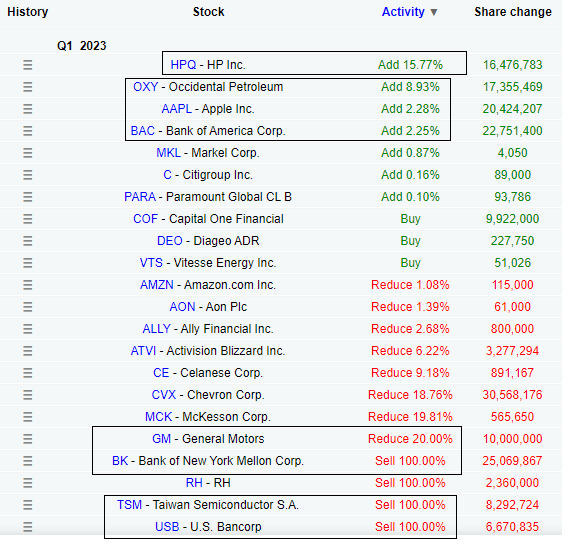Click history icon for Taiwan Semiconductor

pyautogui.click(x=28, y=505)
